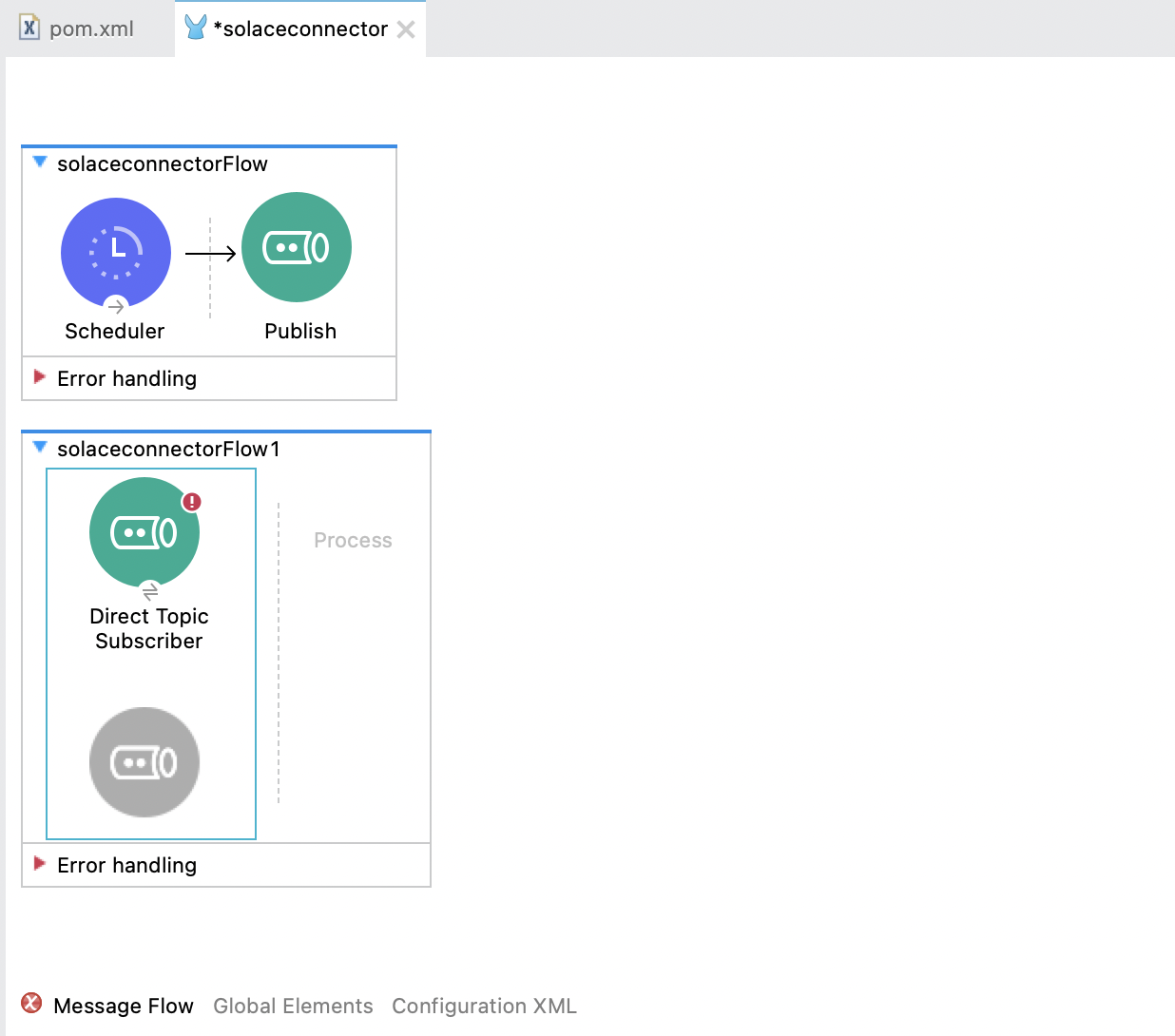
Task: Click the red error icon beside Message Flow
Action: tap(31, 1004)
